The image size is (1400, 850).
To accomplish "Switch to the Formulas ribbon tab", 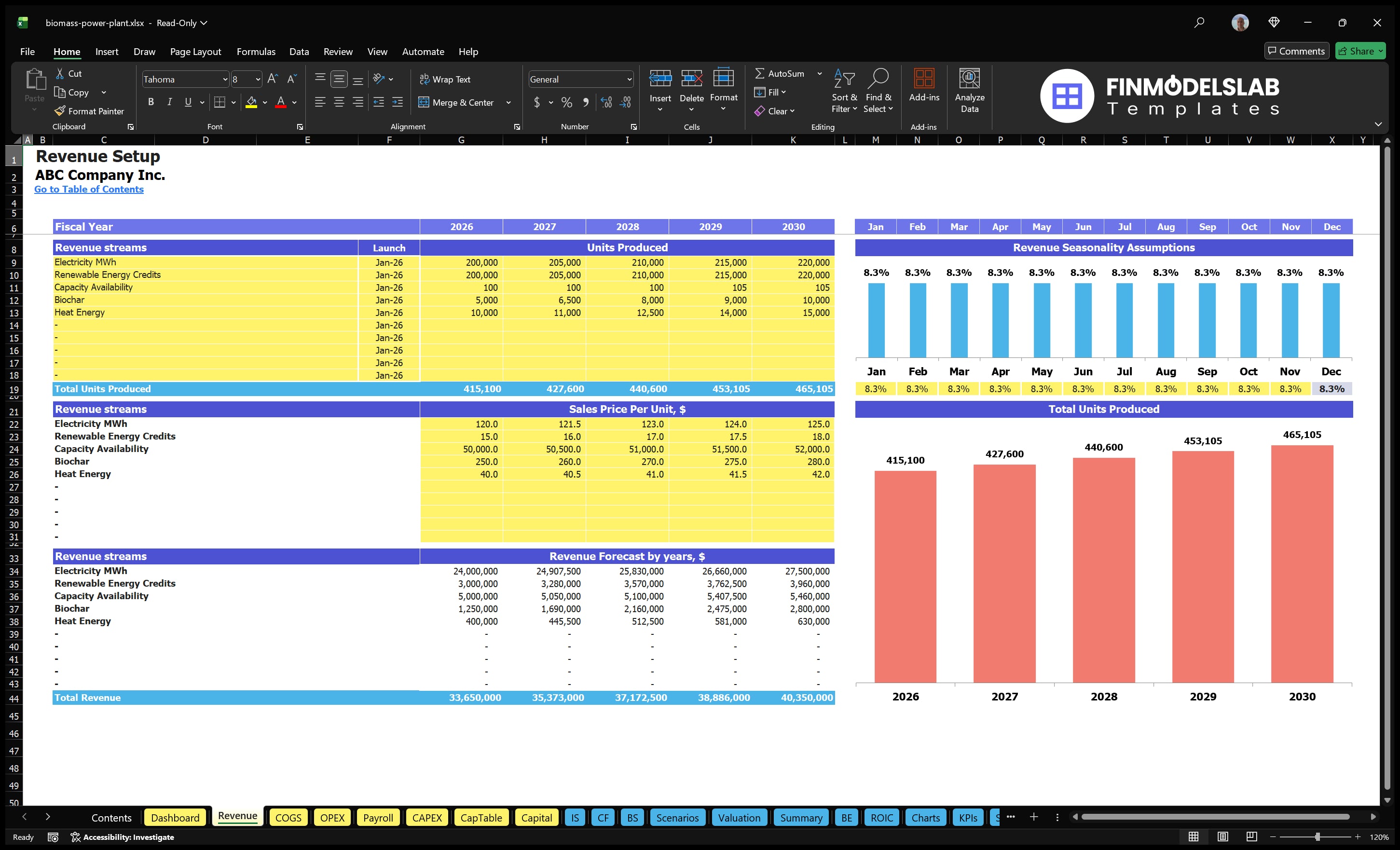I will pos(256,51).
